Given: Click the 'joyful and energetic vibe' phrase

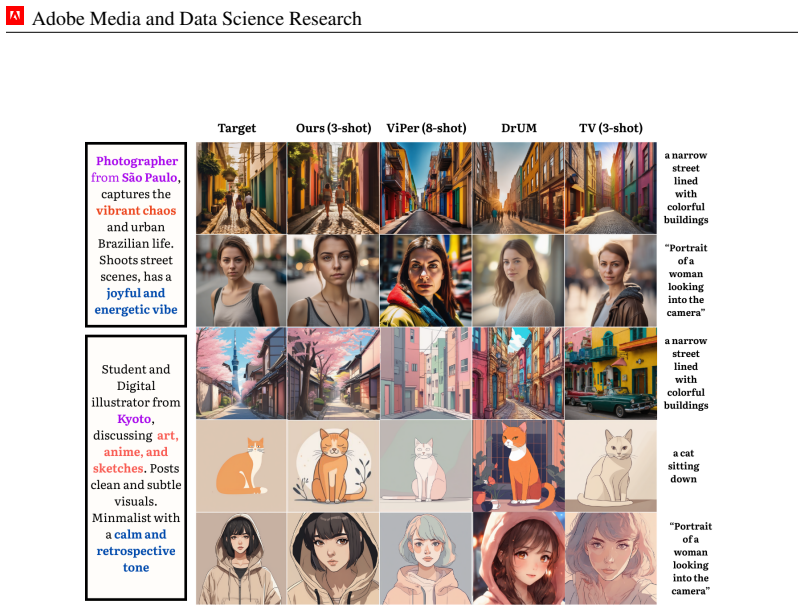Looking at the screenshot, I should click(136, 301).
